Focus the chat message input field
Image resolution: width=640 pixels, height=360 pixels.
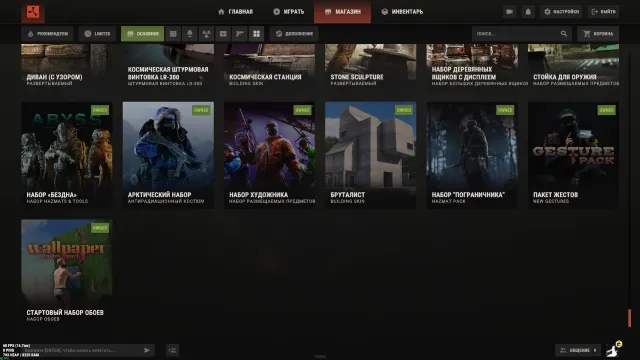pos(82,350)
